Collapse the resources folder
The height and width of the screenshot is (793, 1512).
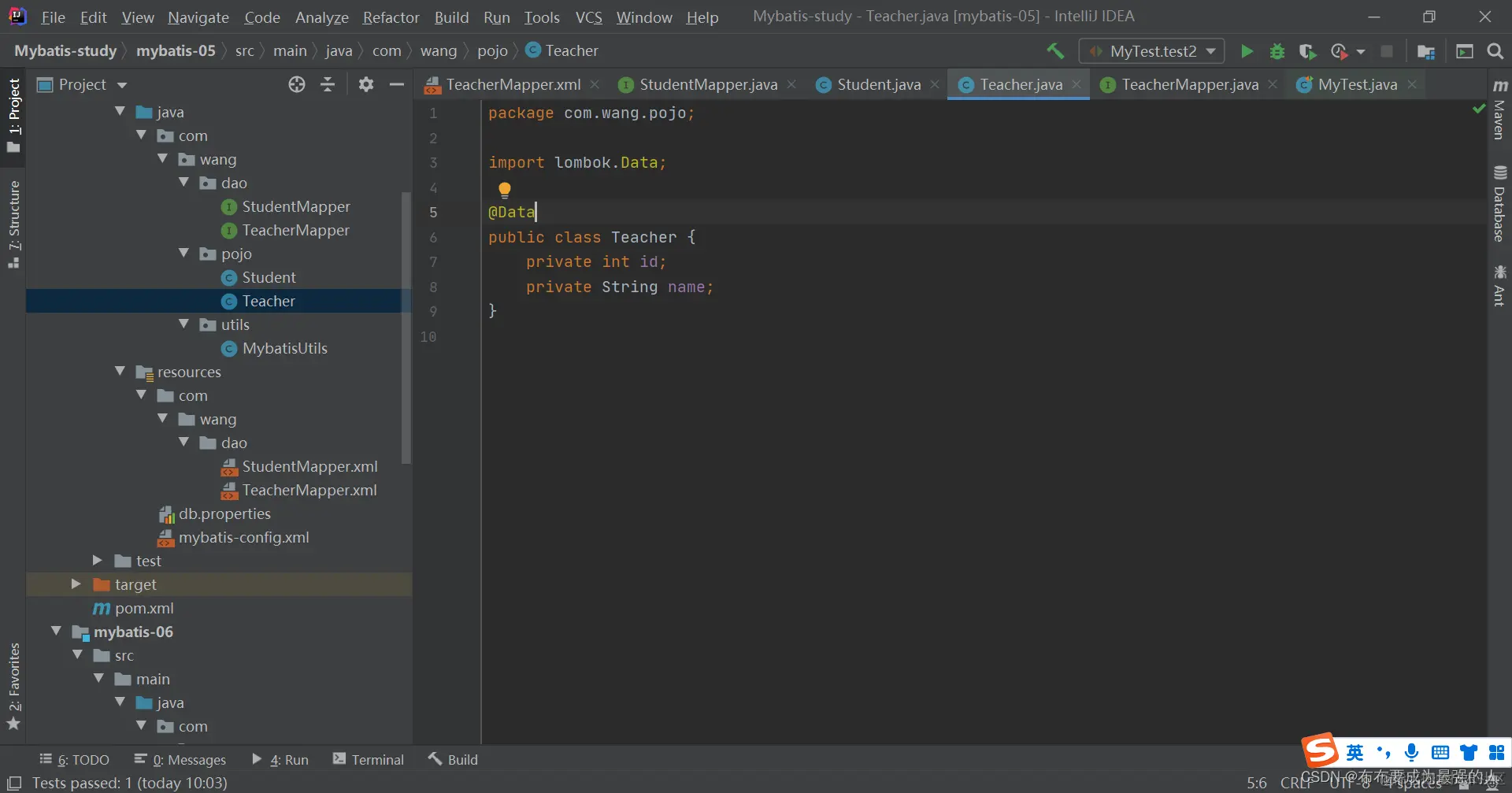click(120, 372)
